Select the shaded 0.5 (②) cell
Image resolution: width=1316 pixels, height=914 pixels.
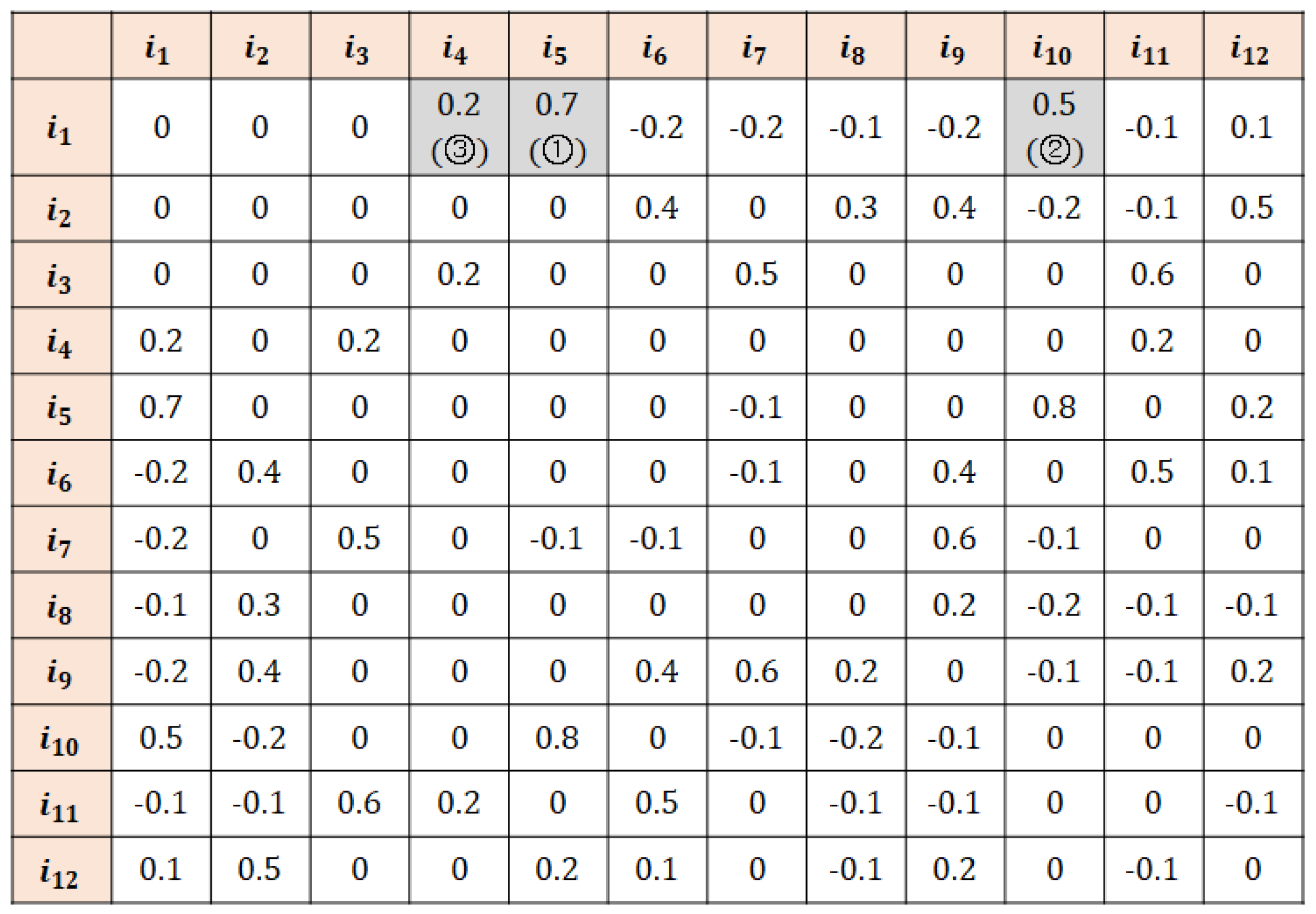point(1054,127)
